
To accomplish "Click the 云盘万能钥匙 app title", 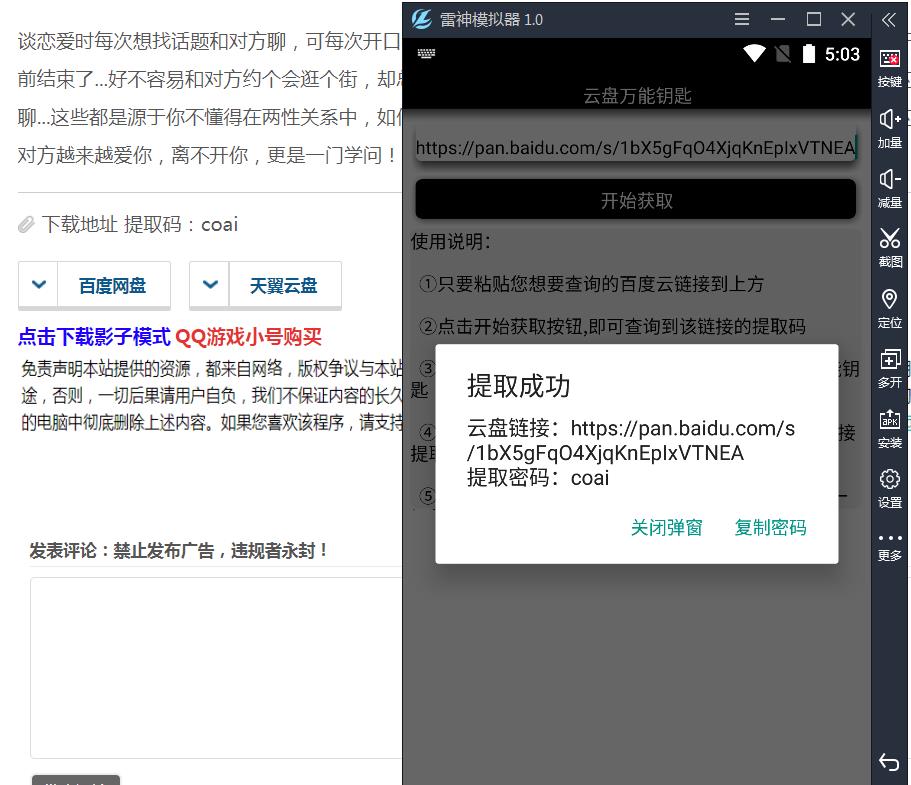I will coord(637,96).
